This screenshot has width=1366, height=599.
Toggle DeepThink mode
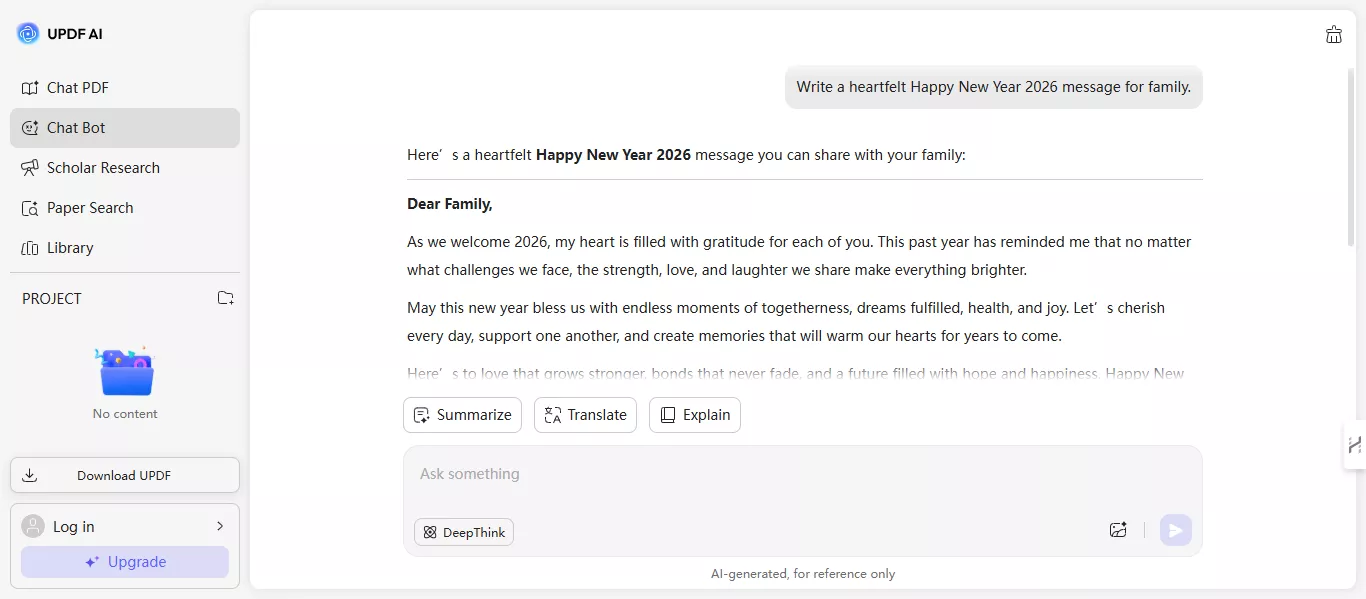[464, 532]
